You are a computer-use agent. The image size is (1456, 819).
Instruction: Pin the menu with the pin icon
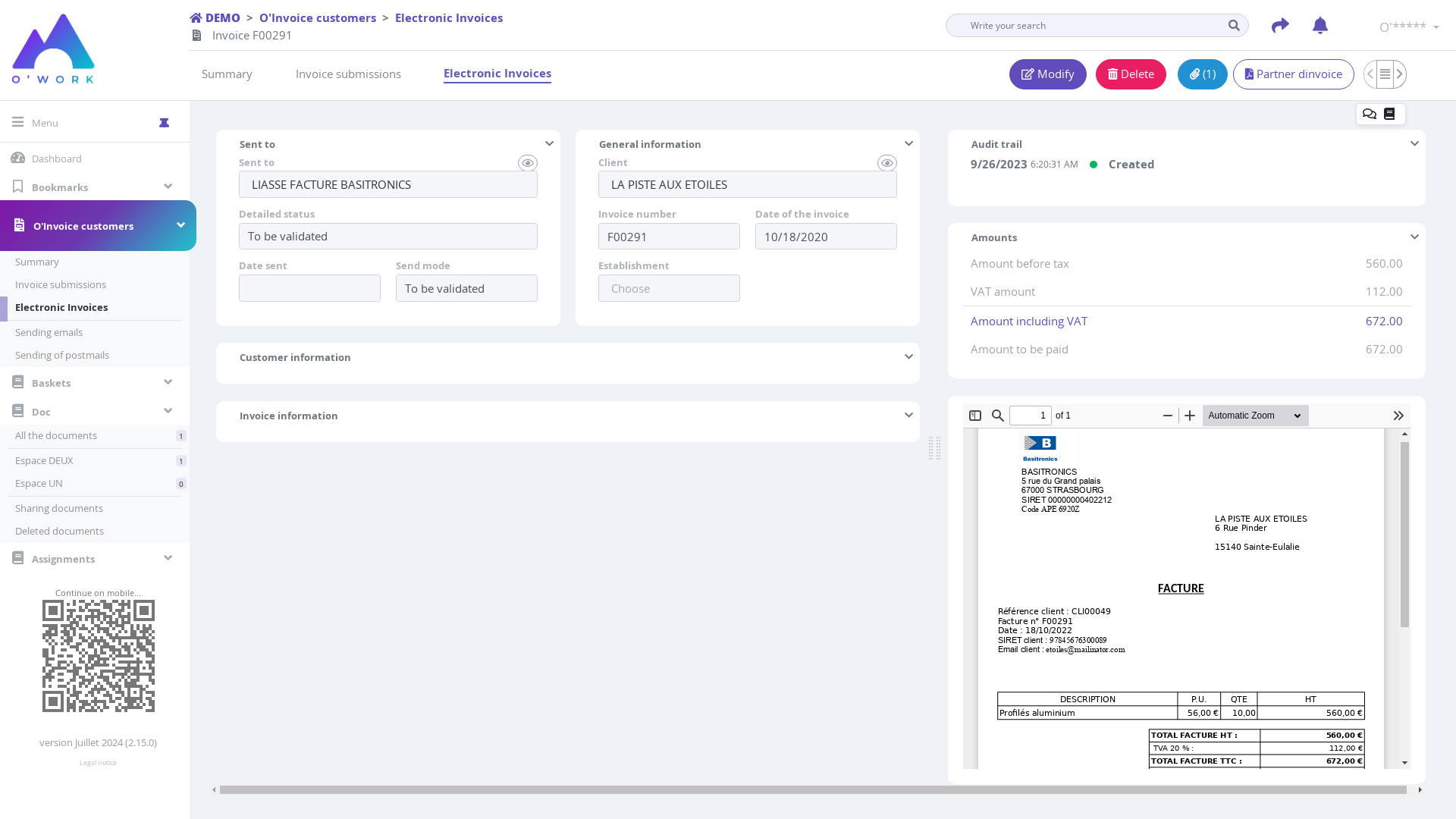click(x=164, y=123)
